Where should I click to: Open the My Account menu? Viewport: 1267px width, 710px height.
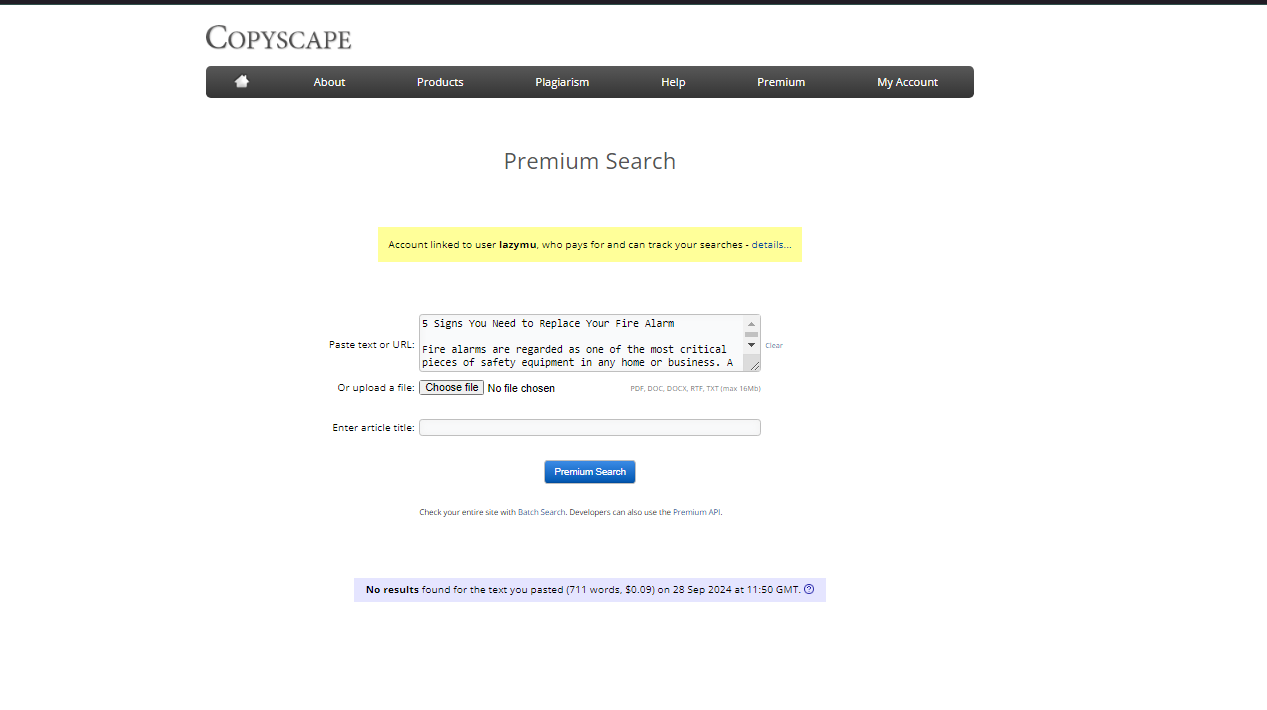click(x=907, y=82)
